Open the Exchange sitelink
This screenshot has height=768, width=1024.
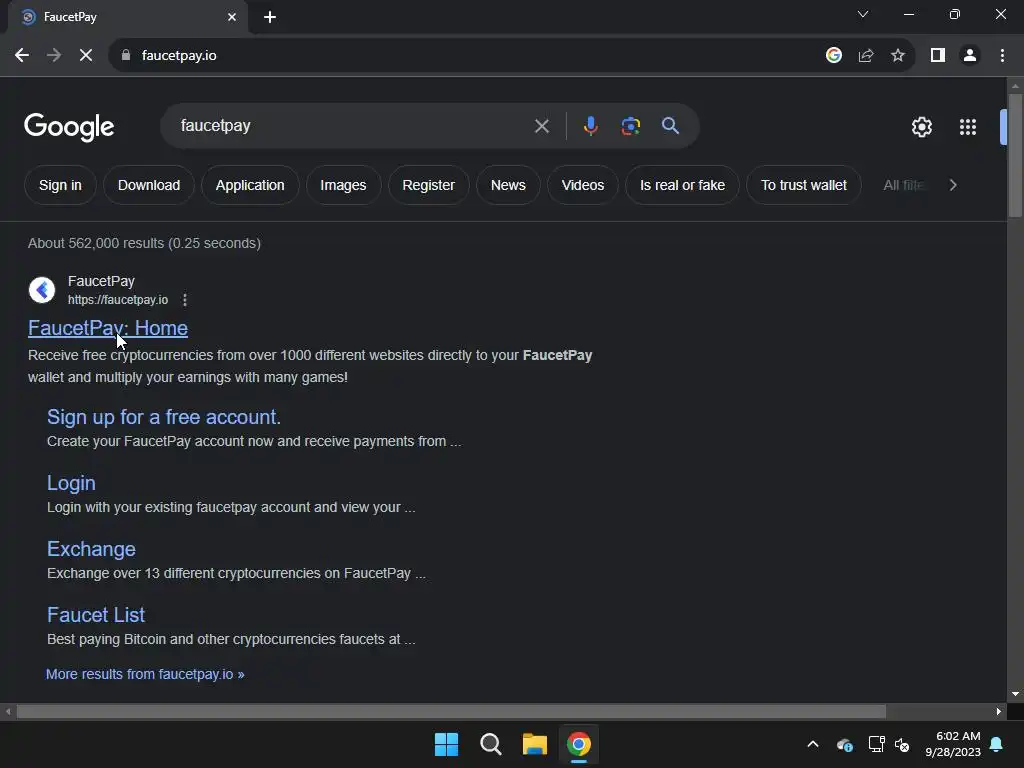(91, 549)
